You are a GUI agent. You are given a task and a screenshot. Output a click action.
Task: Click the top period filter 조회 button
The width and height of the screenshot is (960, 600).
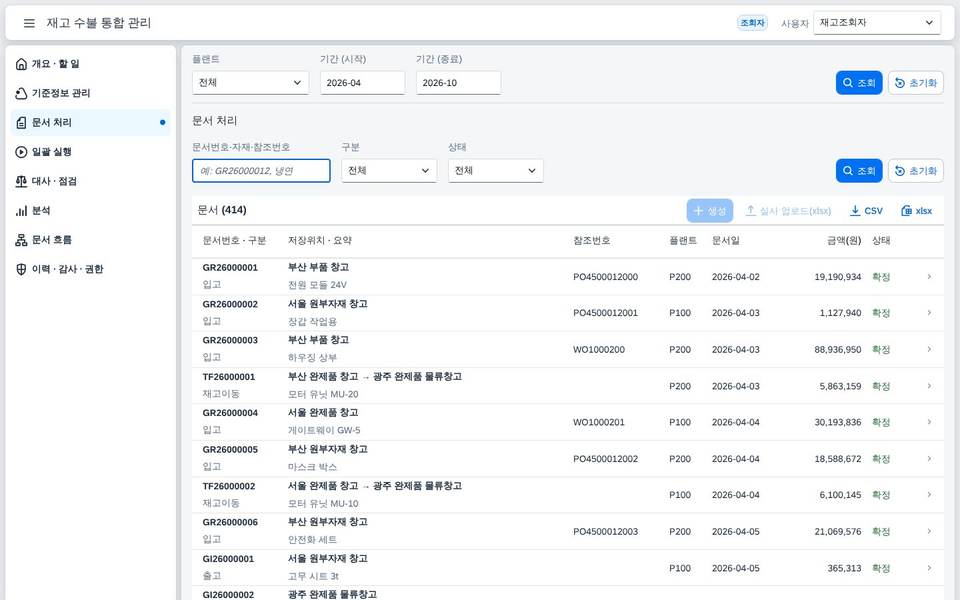(x=859, y=83)
